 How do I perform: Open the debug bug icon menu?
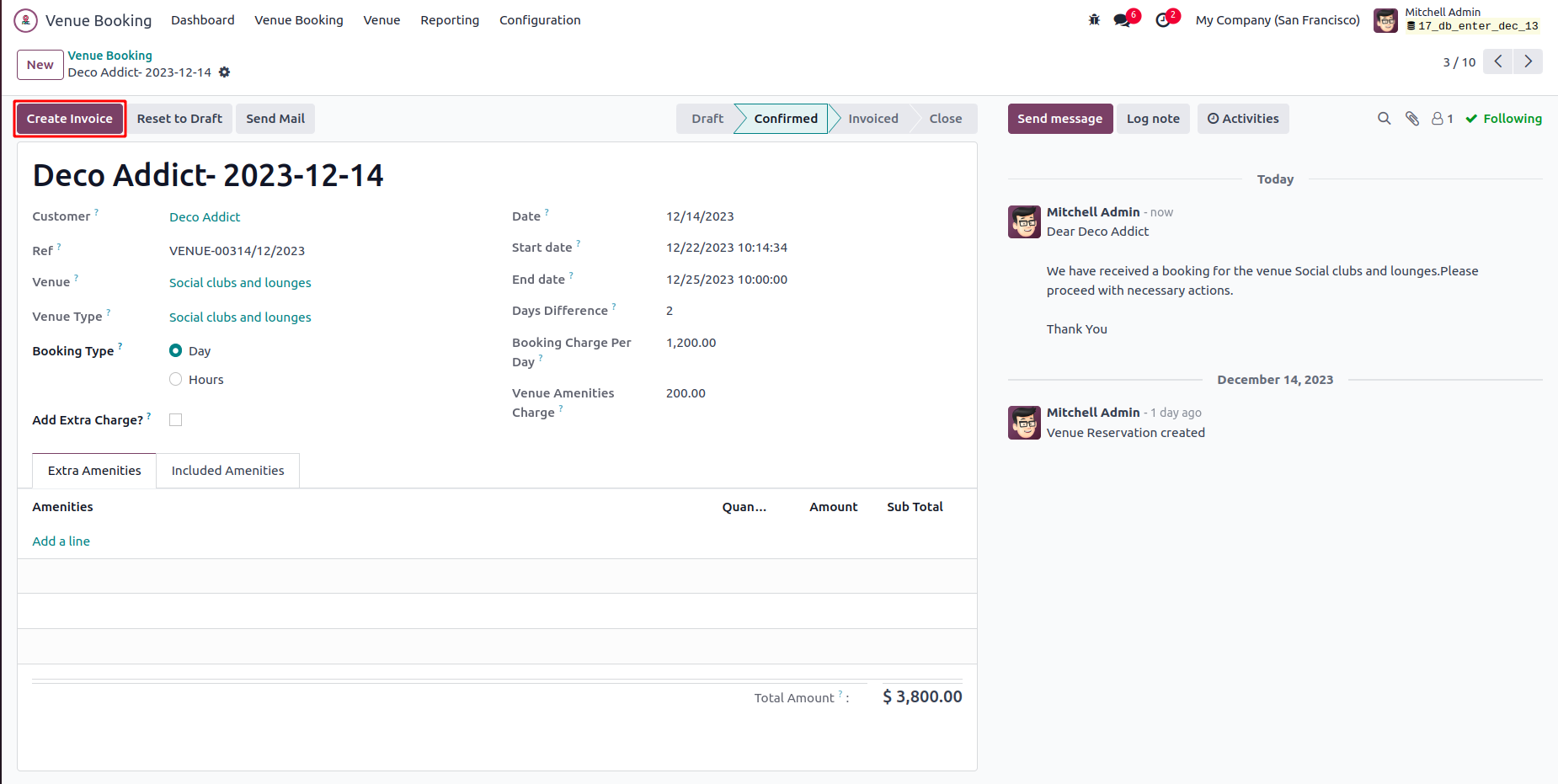click(1094, 20)
